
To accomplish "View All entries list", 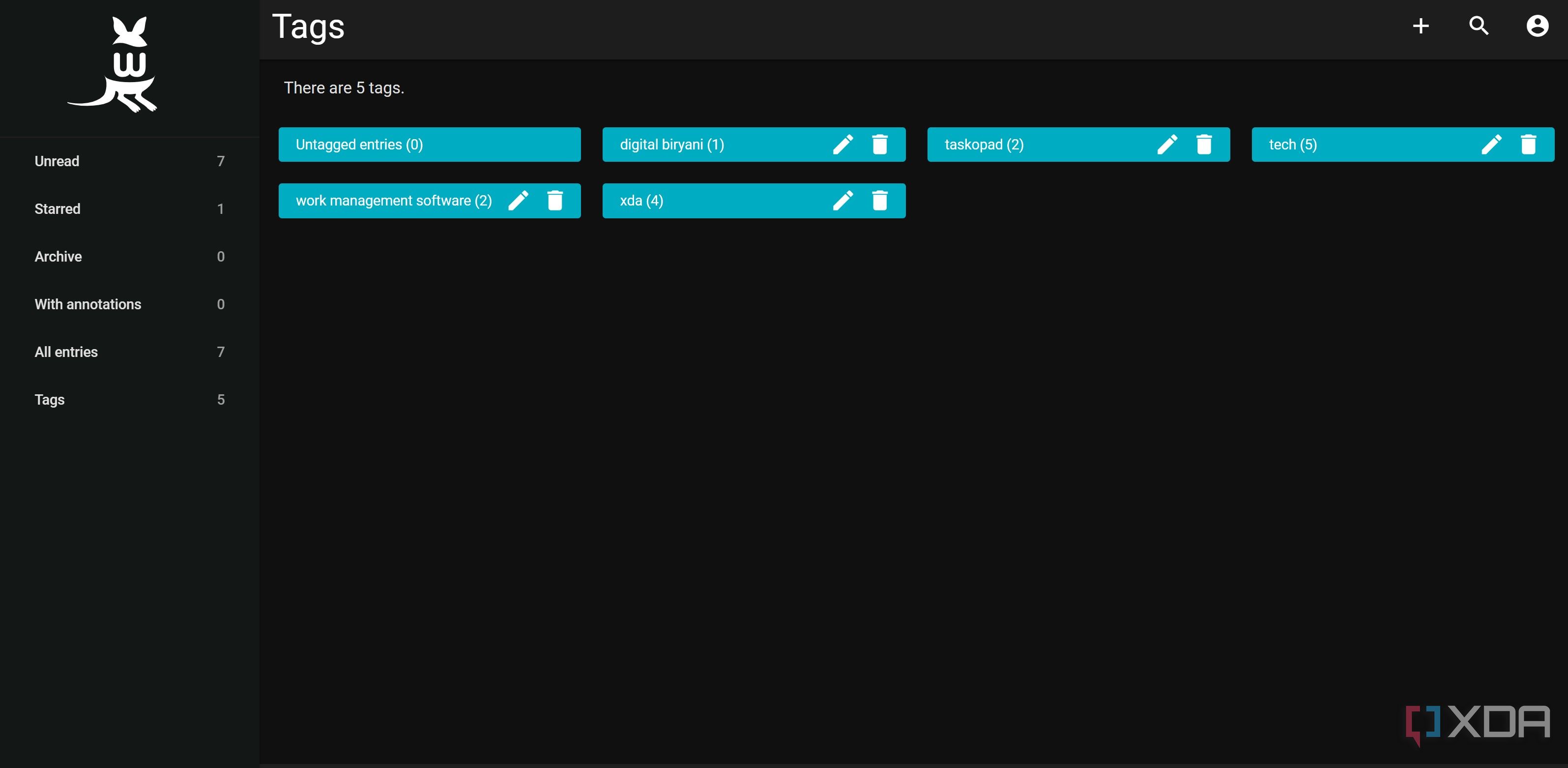I will pos(130,352).
